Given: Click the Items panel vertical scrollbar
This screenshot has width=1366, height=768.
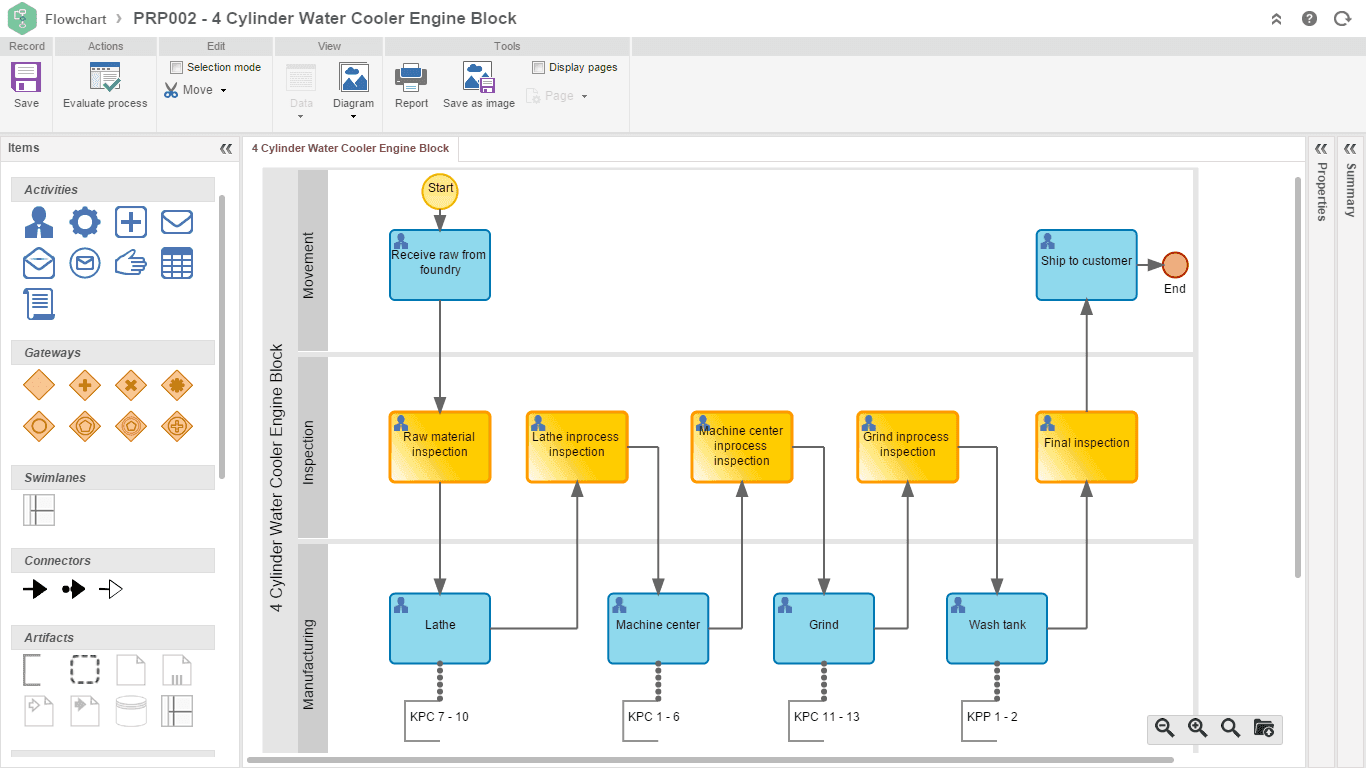Looking at the screenshot, I should pos(222,337).
